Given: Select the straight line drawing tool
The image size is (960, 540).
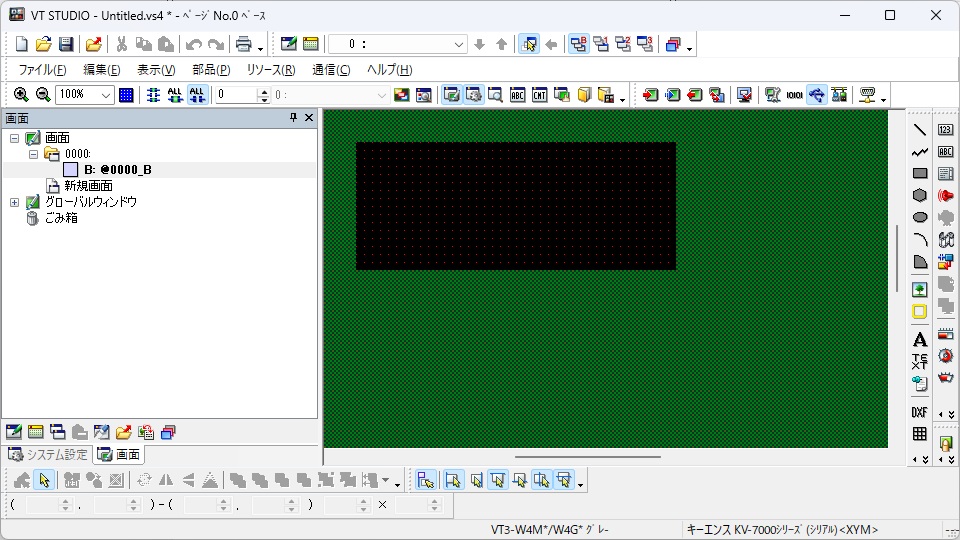Looking at the screenshot, I should click(920, 130).
